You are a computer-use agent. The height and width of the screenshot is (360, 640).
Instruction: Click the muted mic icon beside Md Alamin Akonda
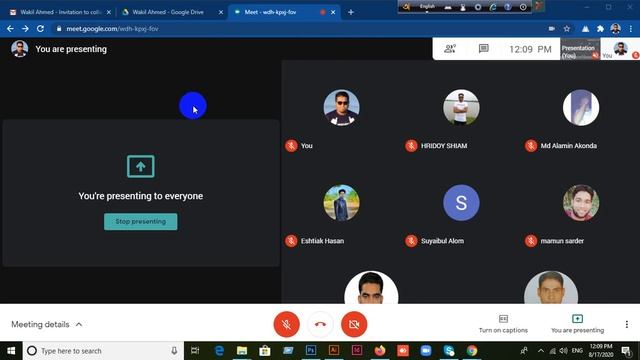tap(531, 146)
